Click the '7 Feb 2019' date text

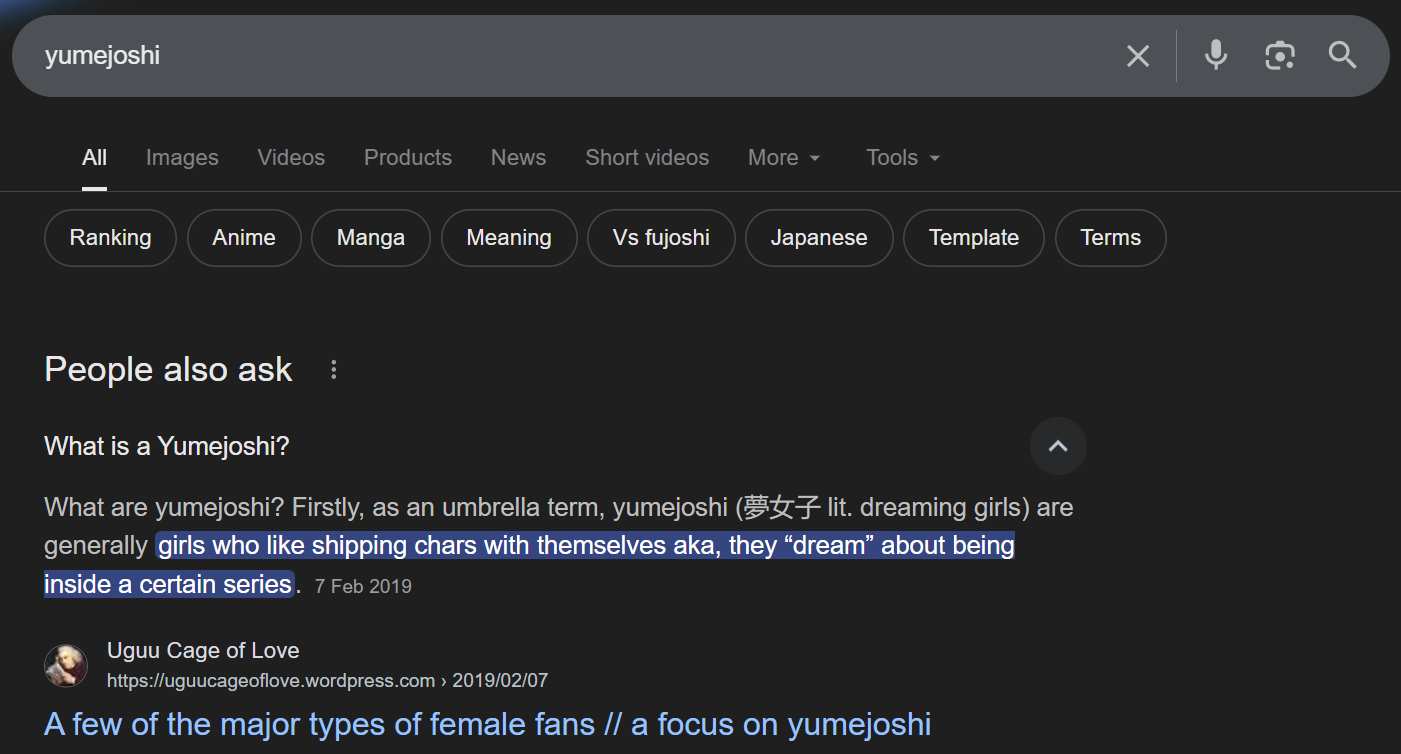(x=363, y=586)
